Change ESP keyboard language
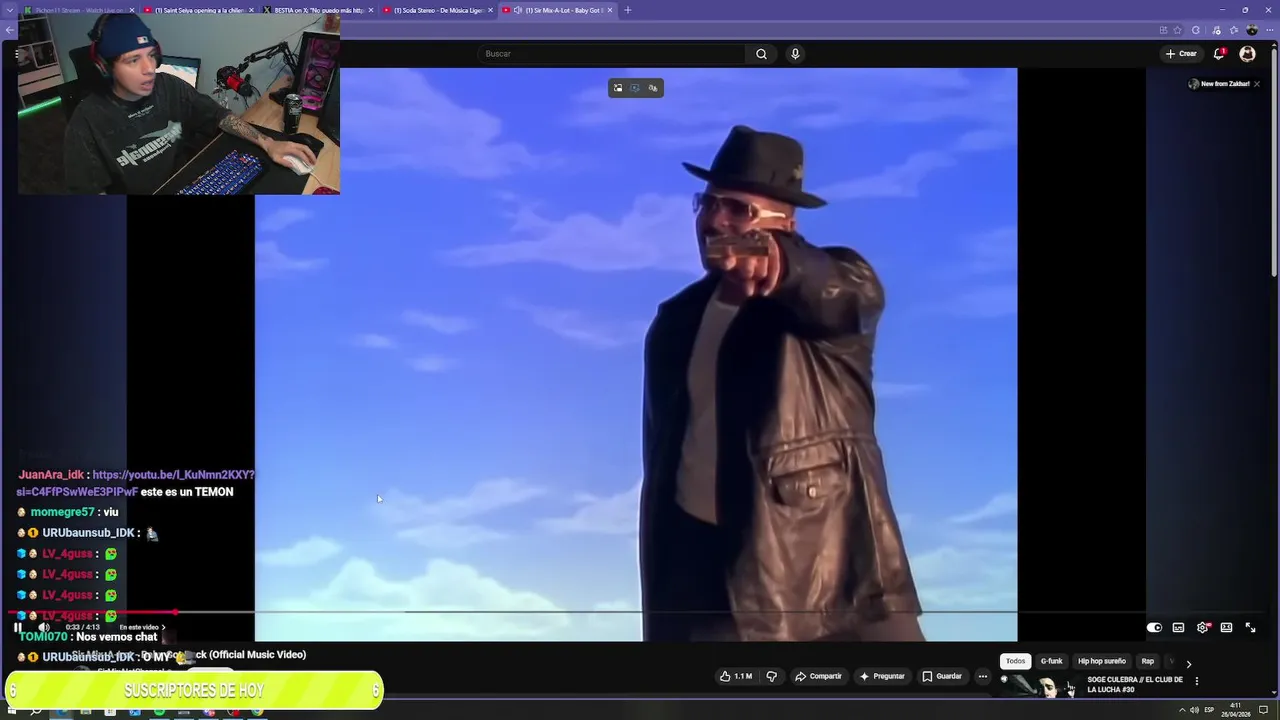The width and height of the screenshot is (1280, 720). (x=1209, y=711)
